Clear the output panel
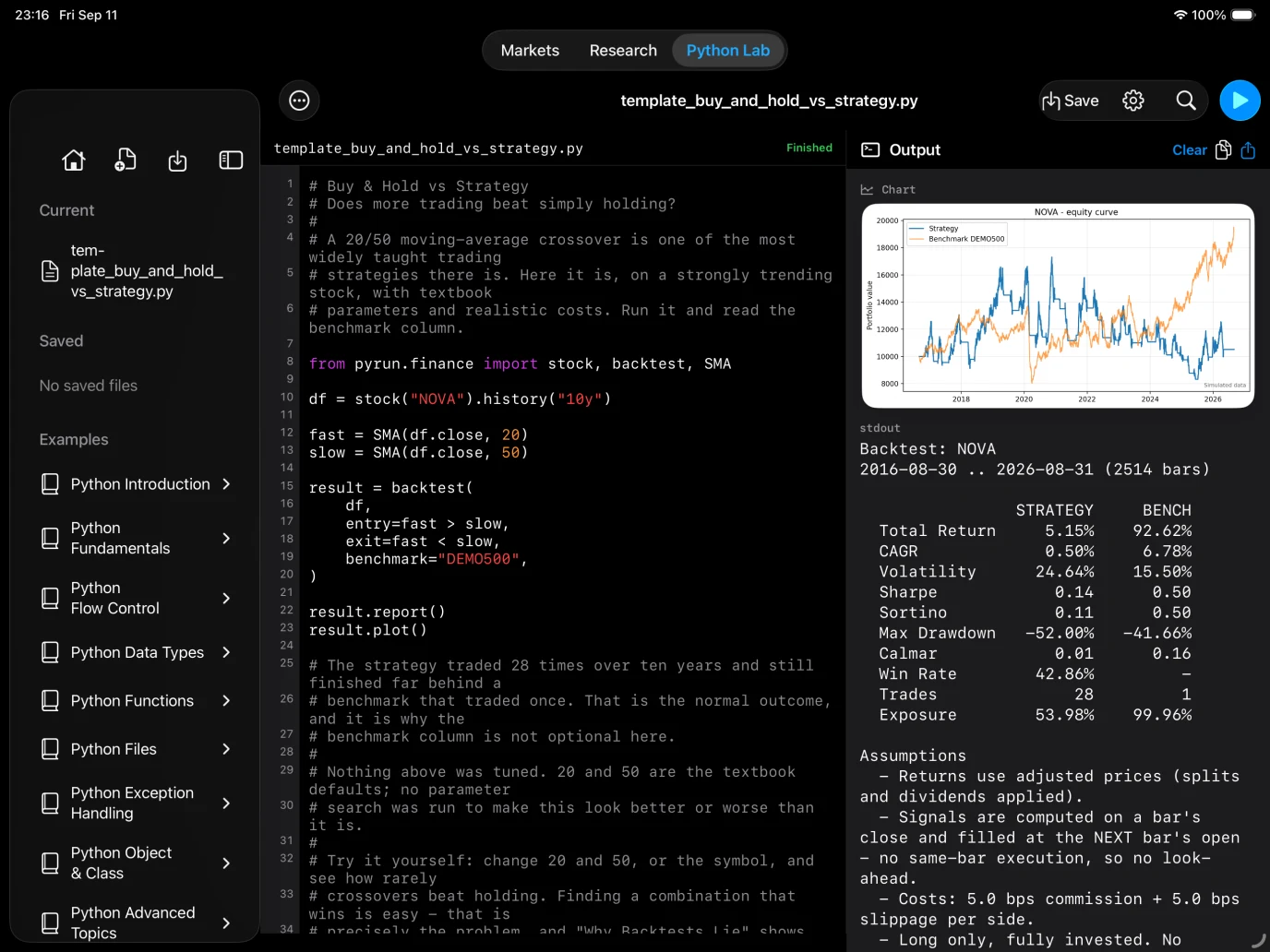Screen dimensions: 1270x952 click(x=1189, y=150)
